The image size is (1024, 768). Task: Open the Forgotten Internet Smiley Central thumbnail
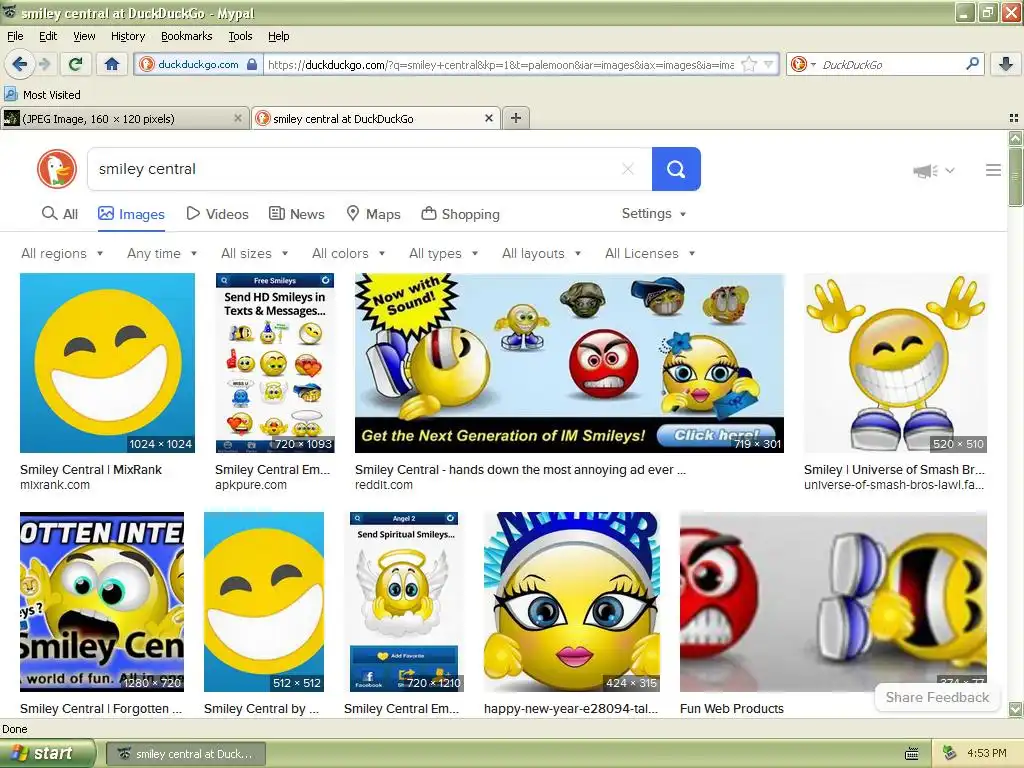pyautogui.click(x=102, y=601)
